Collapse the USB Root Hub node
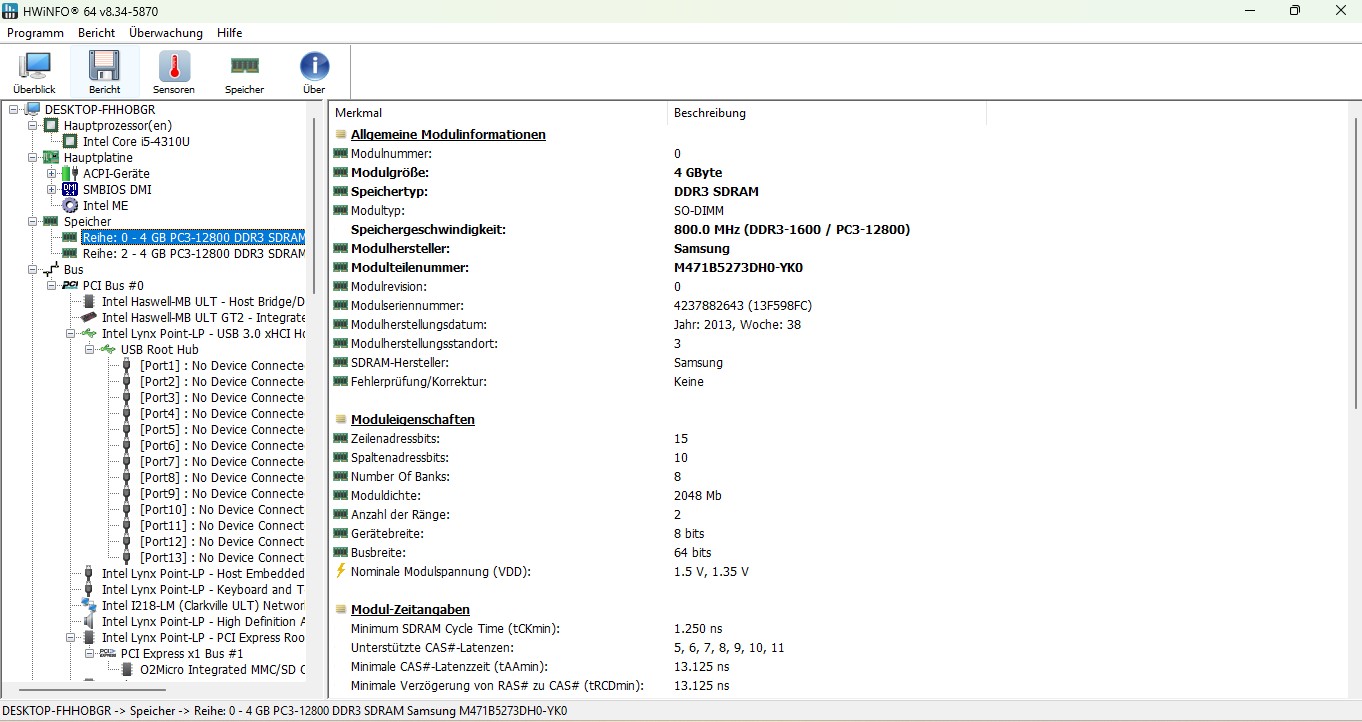The height and width of the screenshot is (722, 1362). point(90,350)
